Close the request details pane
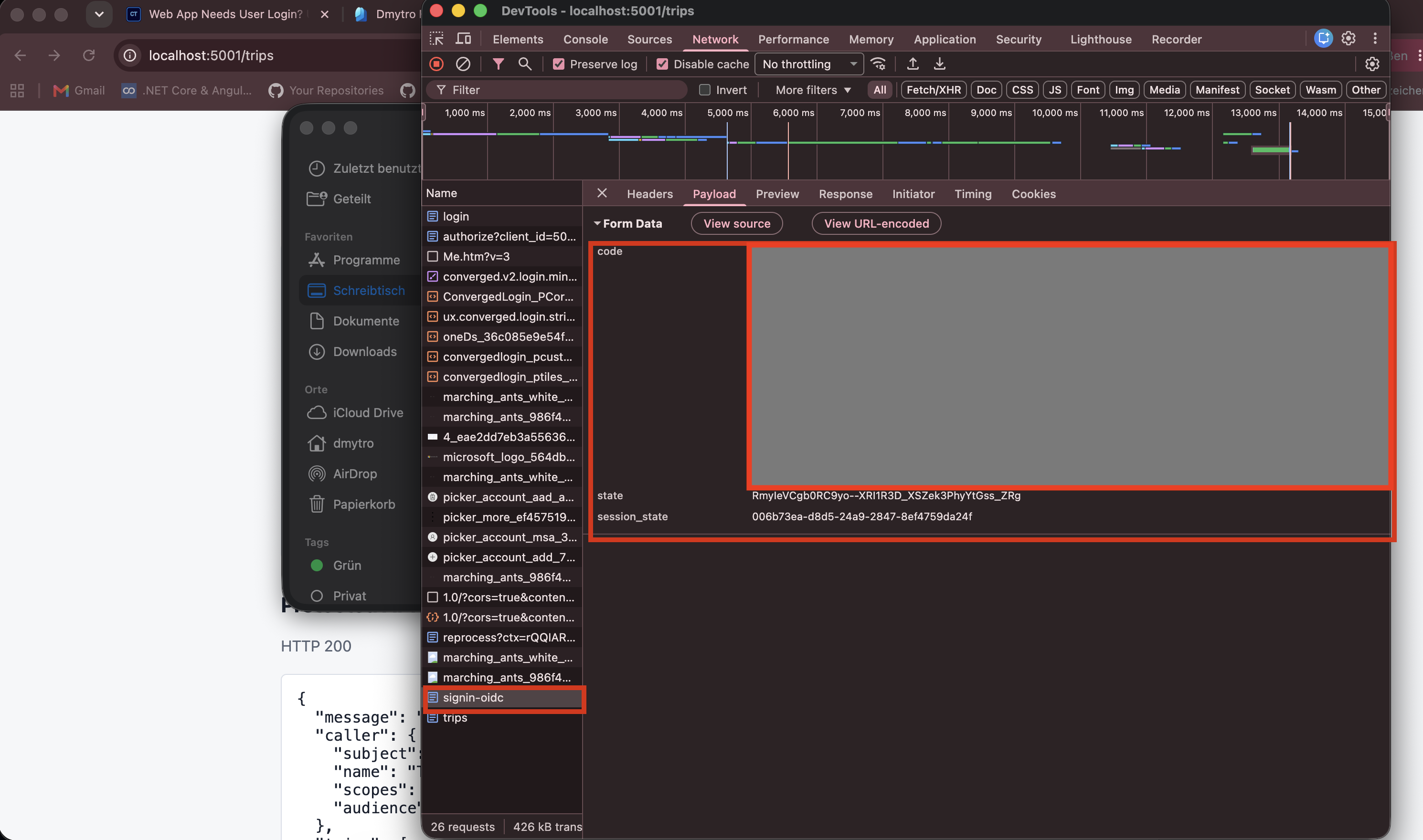1423x840 pixels. (x=602, y=193)
